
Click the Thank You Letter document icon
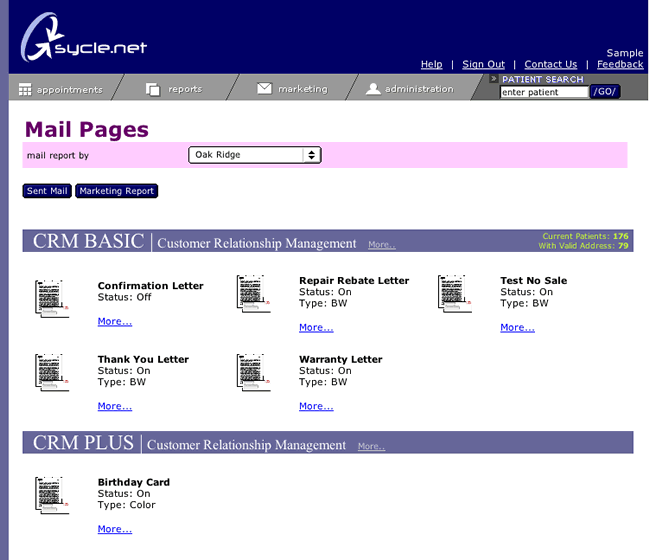52,372
